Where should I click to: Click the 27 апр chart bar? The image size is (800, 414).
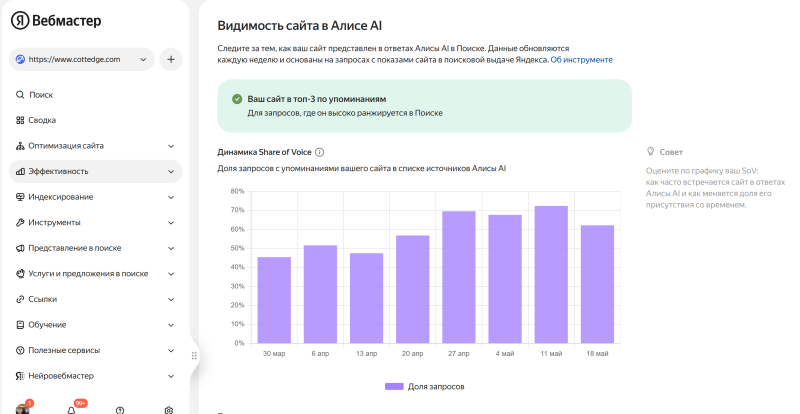point(459,277)
